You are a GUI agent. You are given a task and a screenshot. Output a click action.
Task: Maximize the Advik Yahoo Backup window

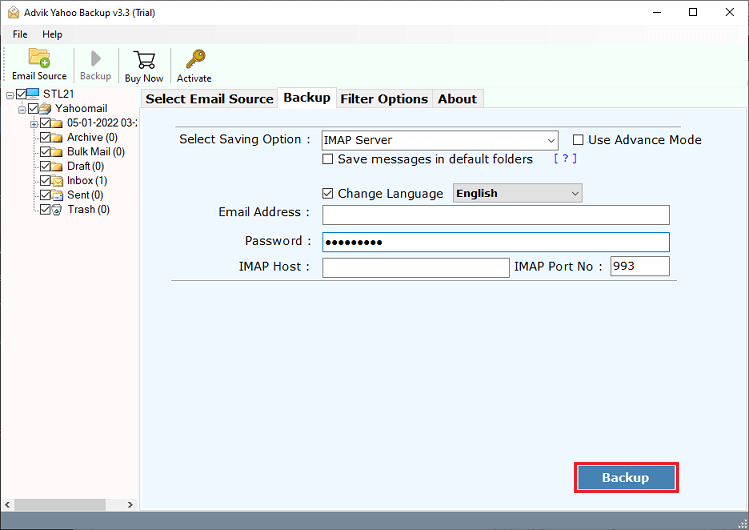(x=693, y=12)
